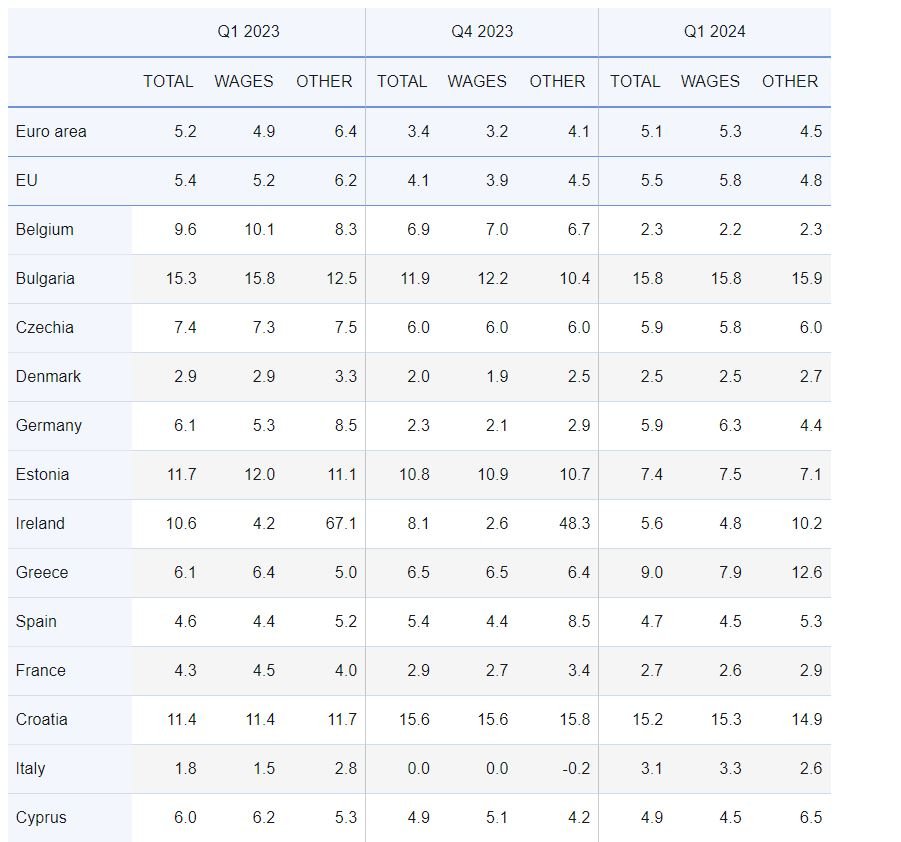Viewport: 901px width, 842px height.
Task: Select the Croatia row label
Action: tap(42, 719)
